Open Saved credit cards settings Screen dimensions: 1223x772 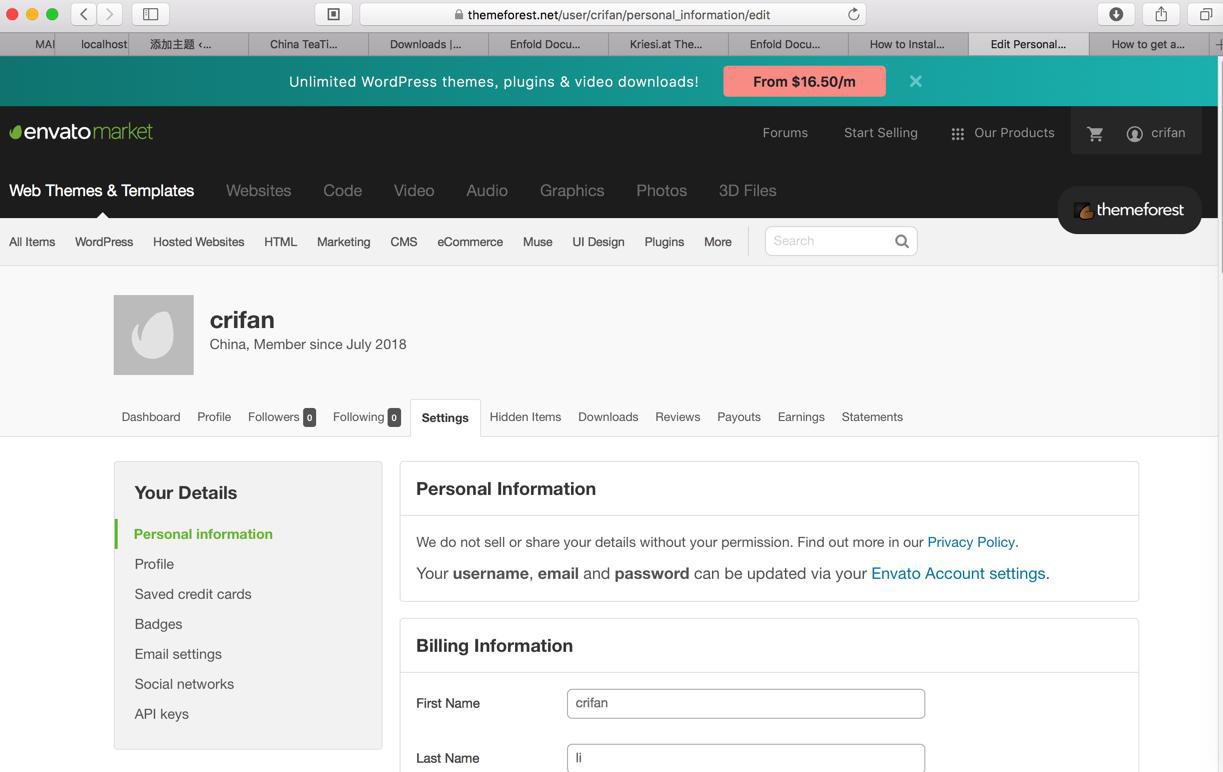coord(193,594)
